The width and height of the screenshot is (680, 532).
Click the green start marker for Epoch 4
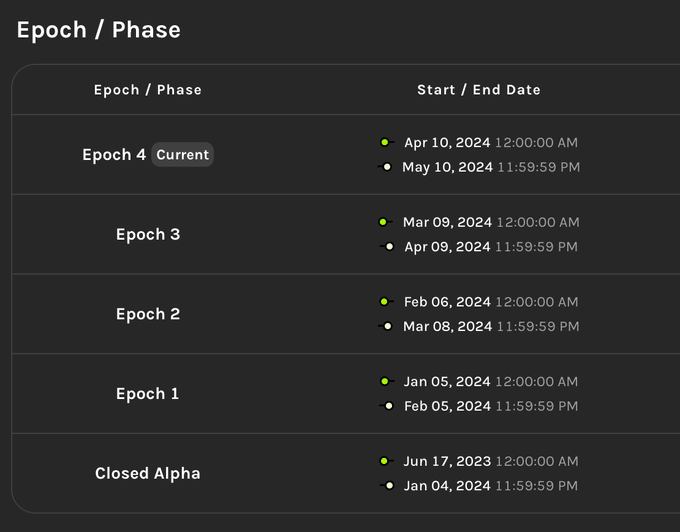[x=384, y=143]
